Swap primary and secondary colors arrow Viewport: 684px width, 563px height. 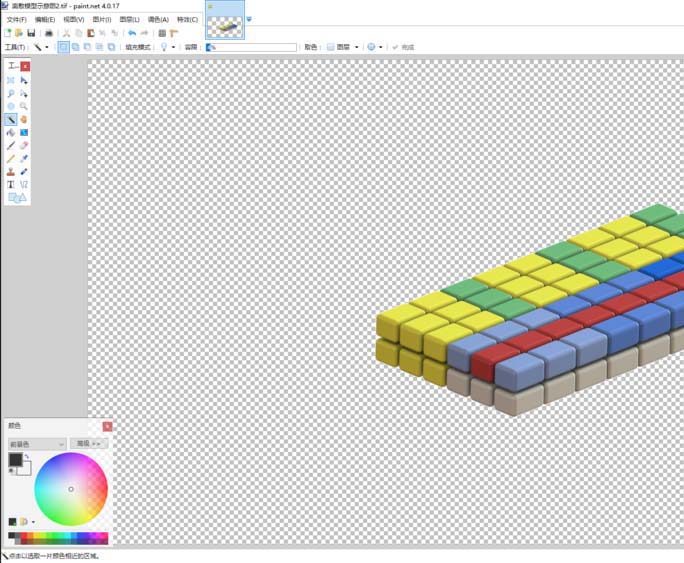27,457
